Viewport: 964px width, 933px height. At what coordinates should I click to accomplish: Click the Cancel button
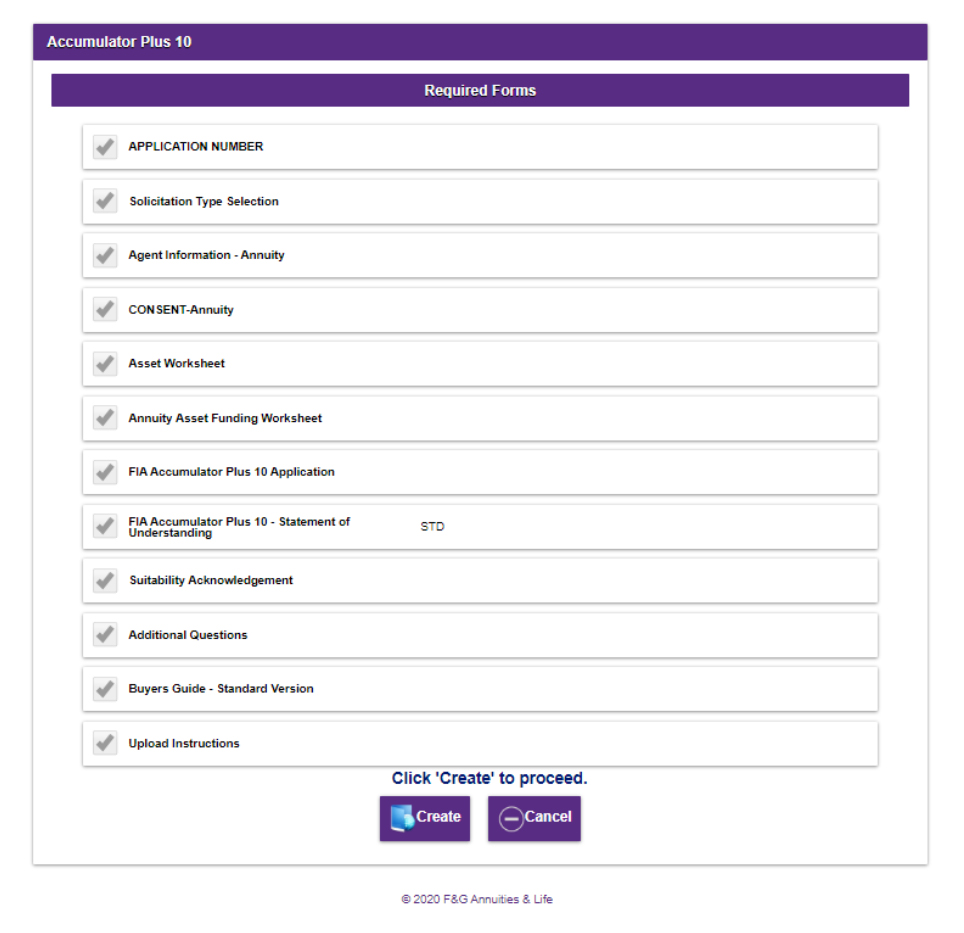[533, 818]
